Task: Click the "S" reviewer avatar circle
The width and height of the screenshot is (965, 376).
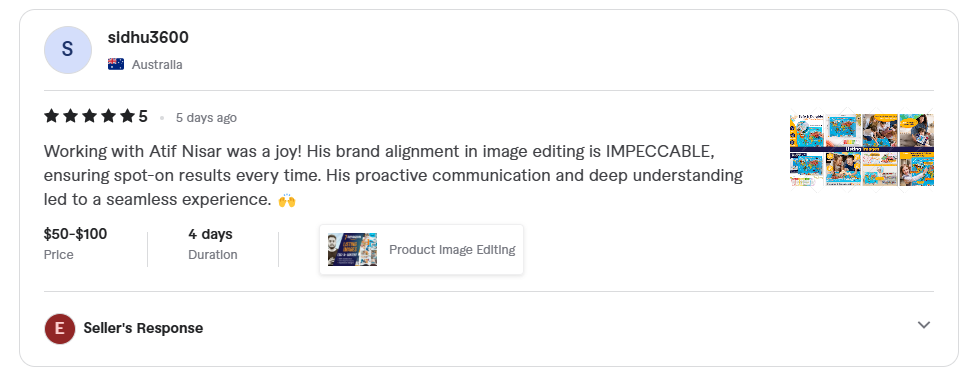Action: [x=68, y=50]
